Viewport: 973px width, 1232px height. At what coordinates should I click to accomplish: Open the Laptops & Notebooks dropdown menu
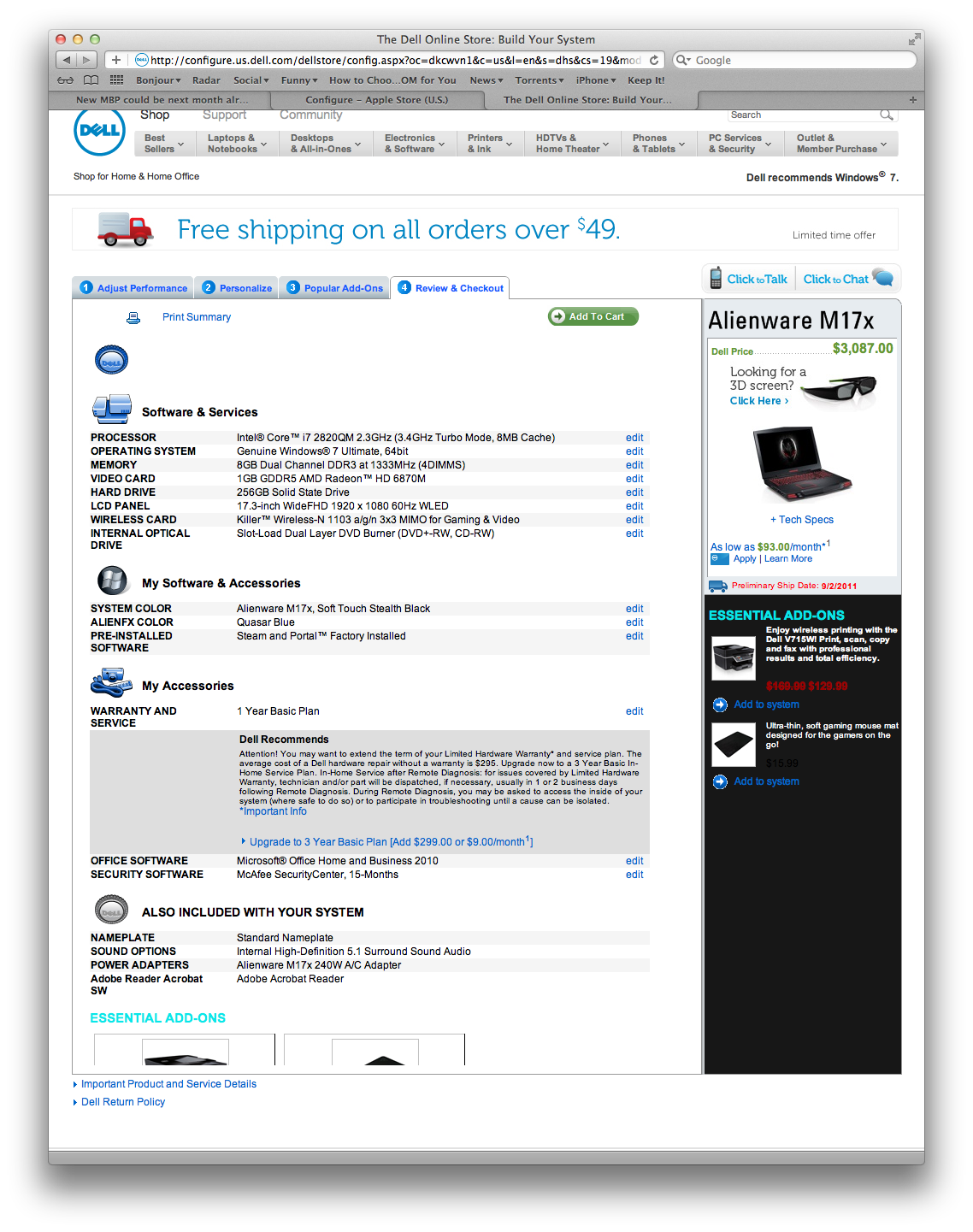click(237, 144)
